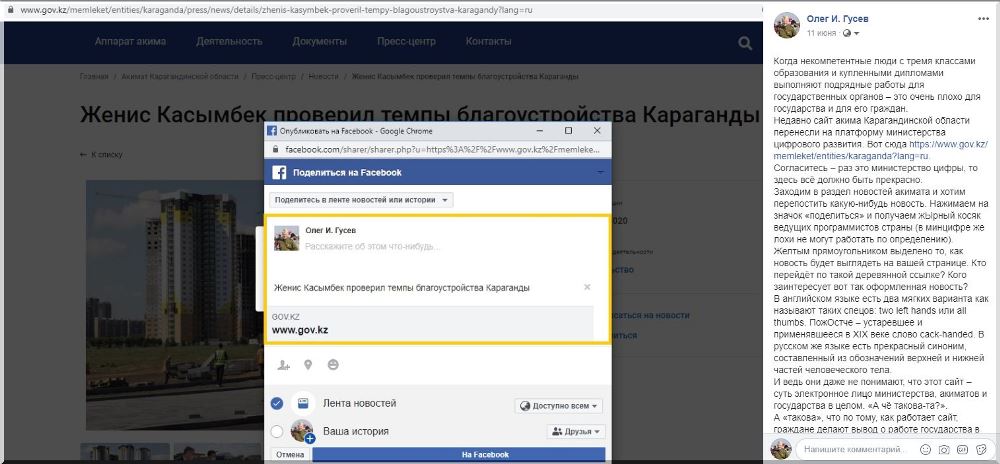Click the browser address bar URL
This screenshot has width=1000, height=464.
(x=276, y=10)
